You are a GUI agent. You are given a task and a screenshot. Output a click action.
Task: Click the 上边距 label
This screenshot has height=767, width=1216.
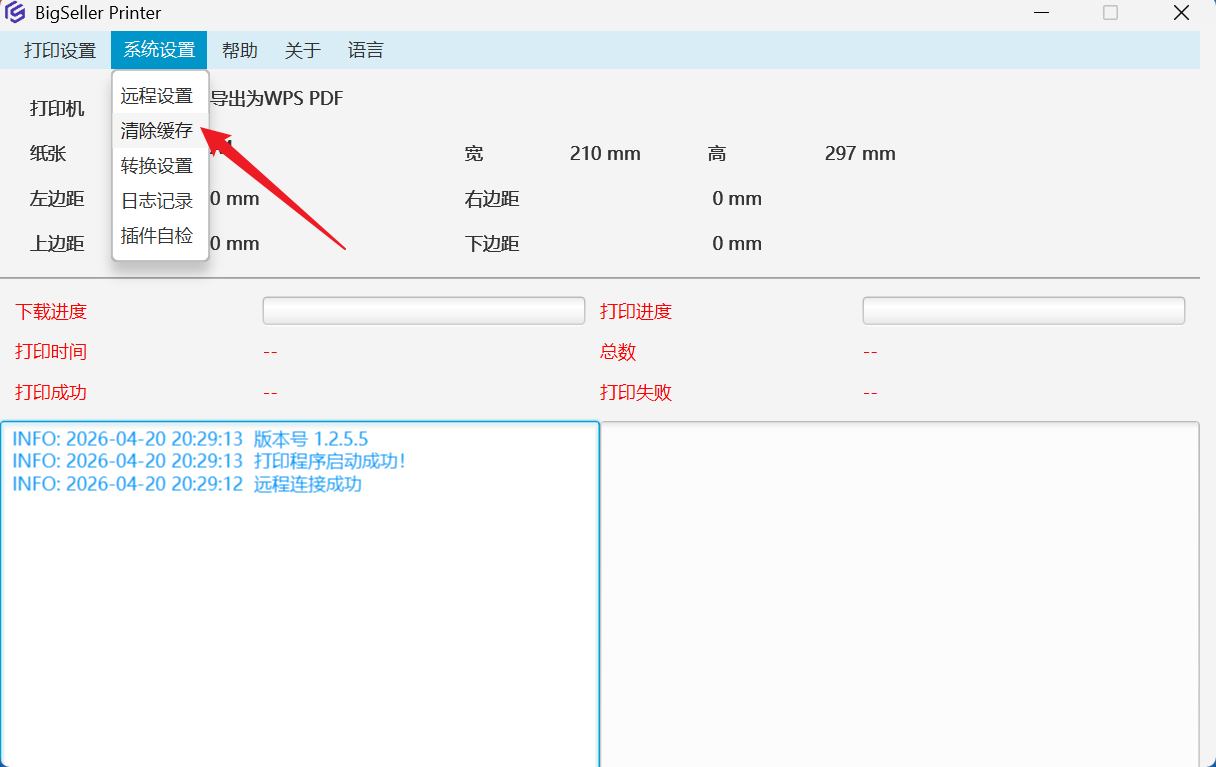57,244
